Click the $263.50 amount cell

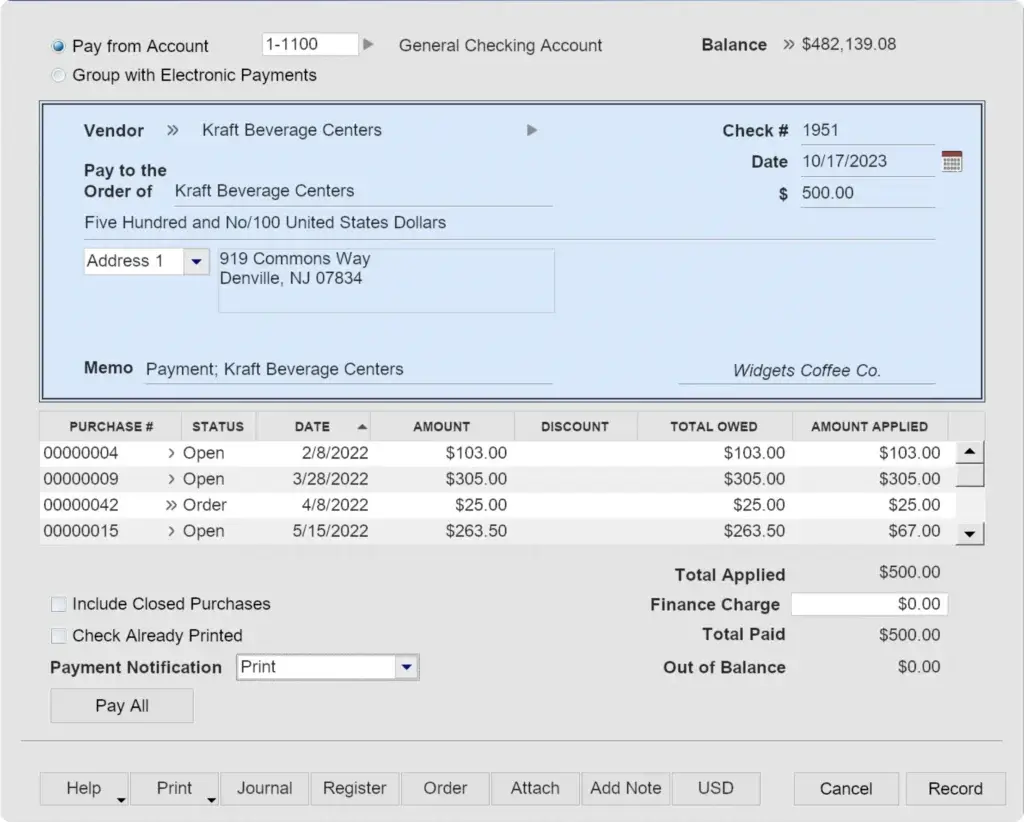click(x=476, y=531)
